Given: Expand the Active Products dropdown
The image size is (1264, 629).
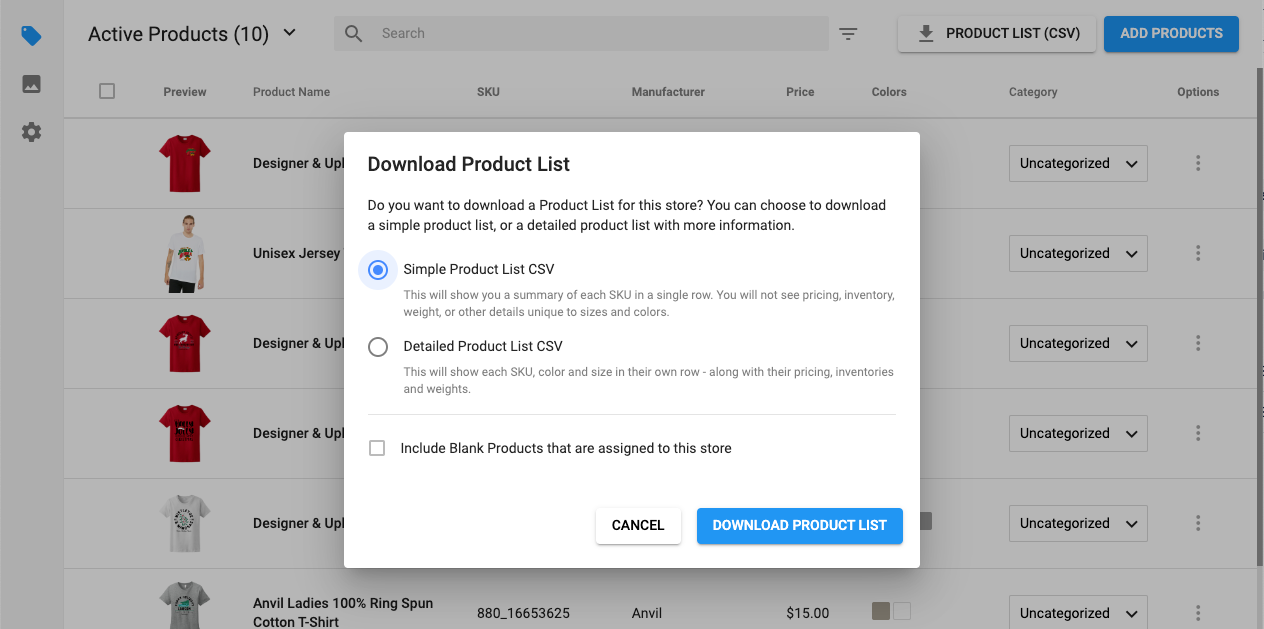Looking at the screenshot, I should (289, 33).
